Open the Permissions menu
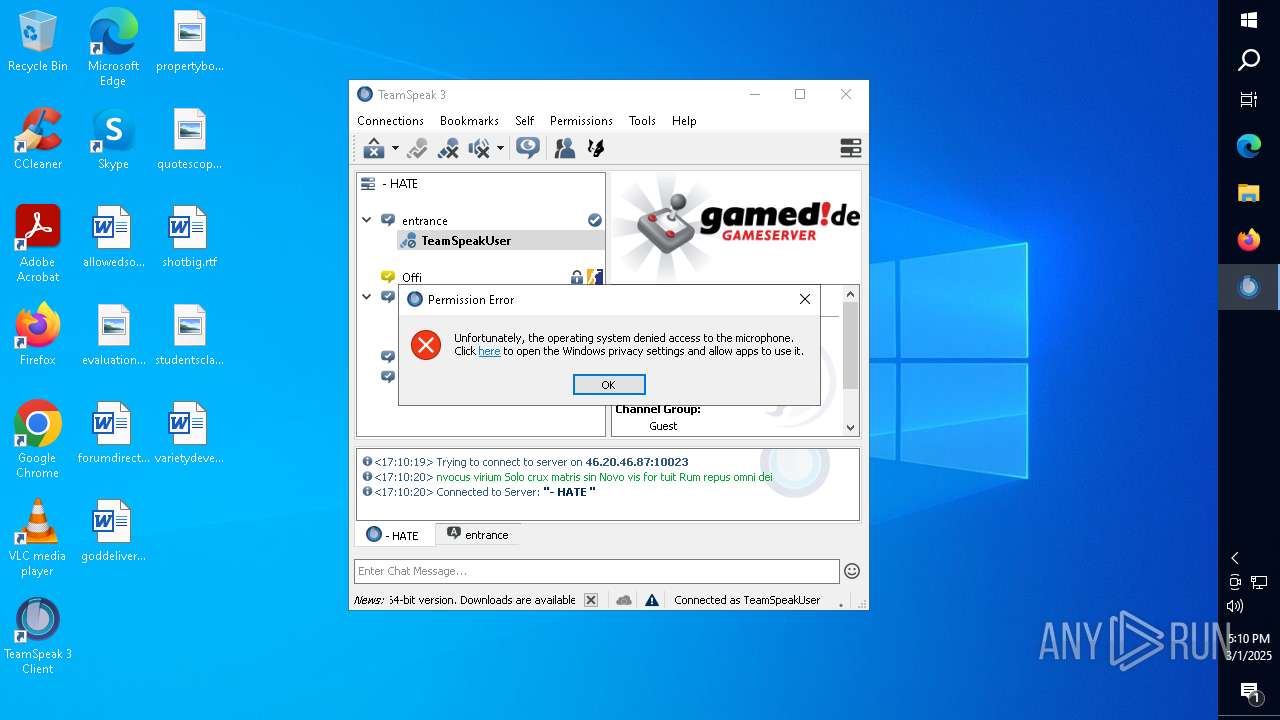Image resolution: width=1280 pixels, height=720 pixels. (x=581, y=120)
